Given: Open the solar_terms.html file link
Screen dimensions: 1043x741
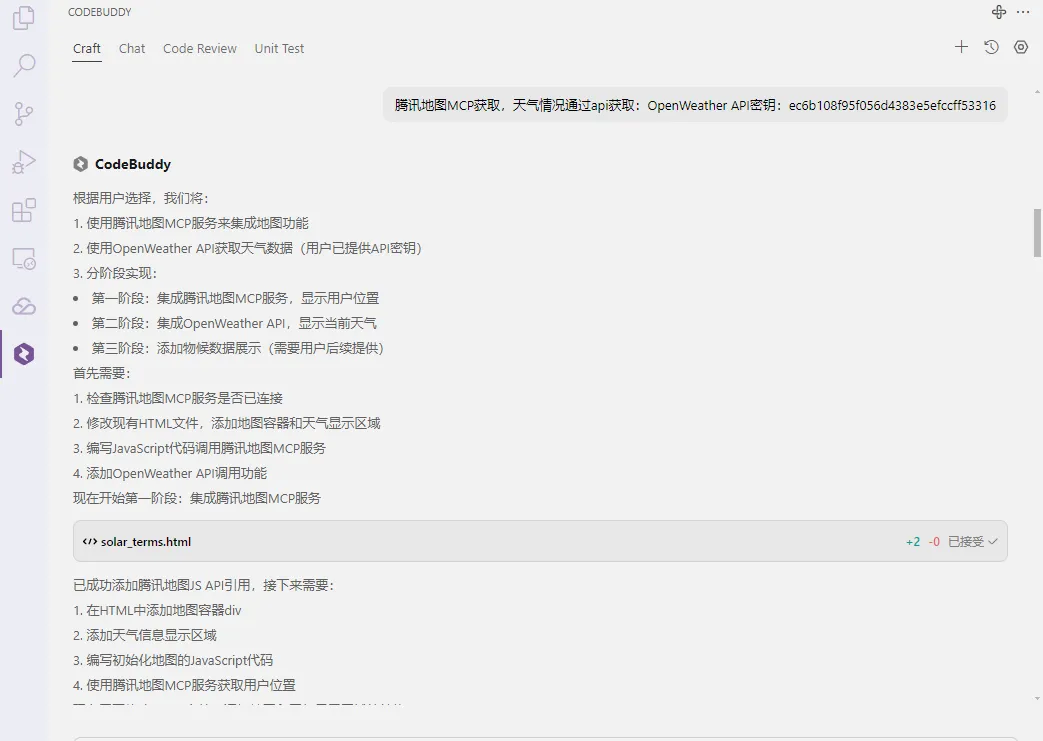Looking at the screenshot, I should tap(146, 541).
